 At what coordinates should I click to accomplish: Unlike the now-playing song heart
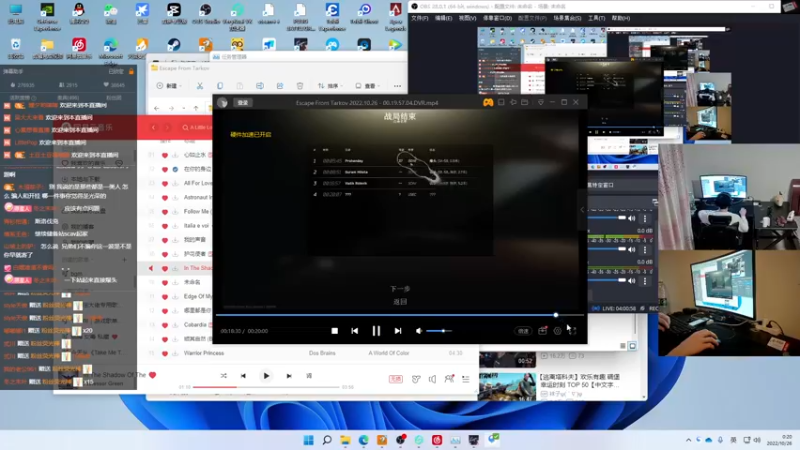(x=152, y=375)
